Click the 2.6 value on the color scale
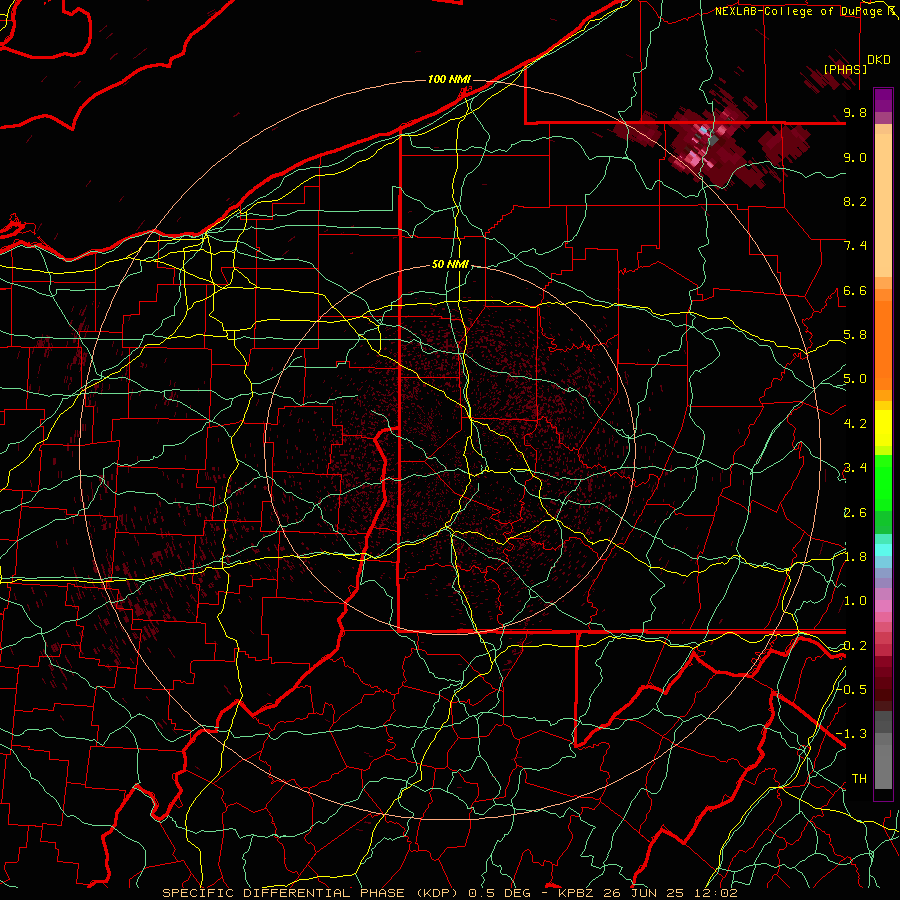The width and height of the screenshot is (900, 900). [x=855, y=513]
